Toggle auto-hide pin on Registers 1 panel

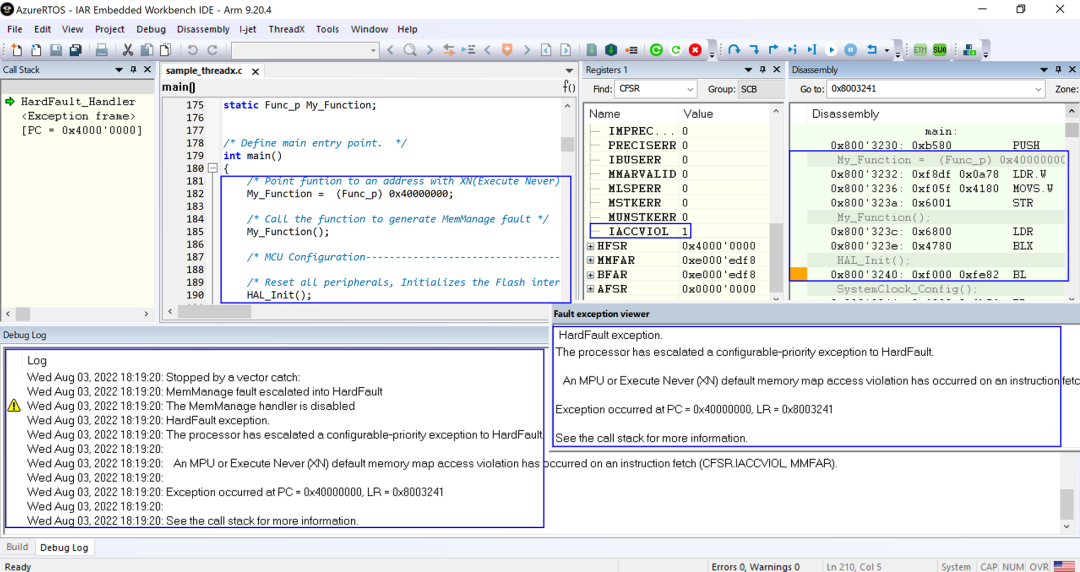[762, 70]
